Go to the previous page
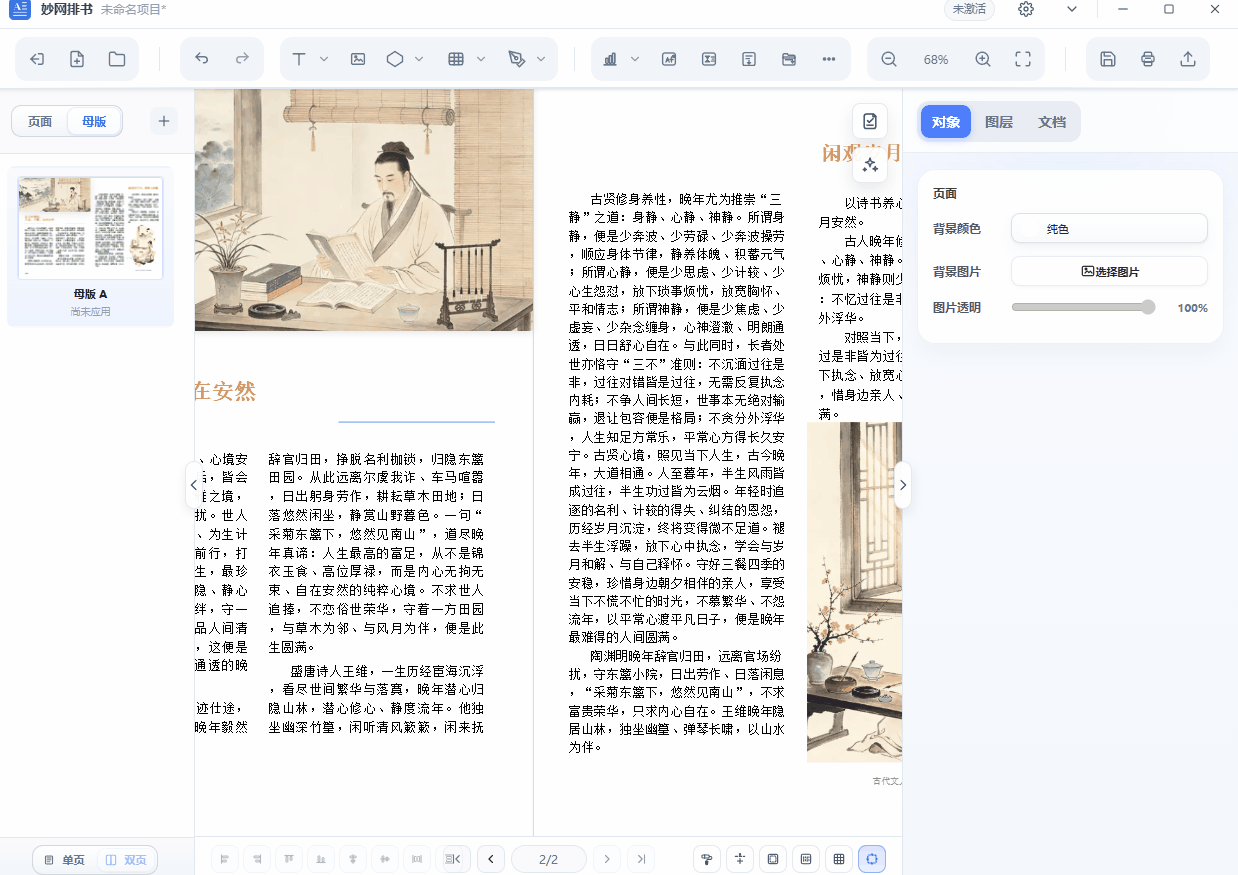Screen dimensions: 1238x875 (490, 859)
